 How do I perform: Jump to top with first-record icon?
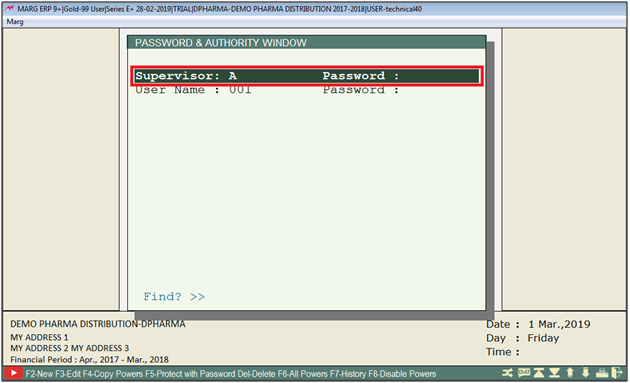pyautogui.click(x=539, y=373)
